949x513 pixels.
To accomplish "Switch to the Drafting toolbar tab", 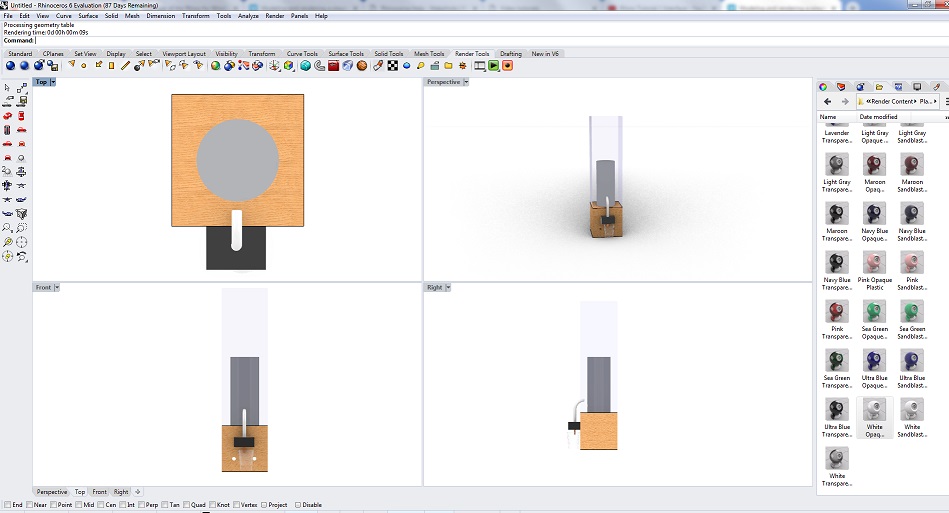I will tap(511, 54).
